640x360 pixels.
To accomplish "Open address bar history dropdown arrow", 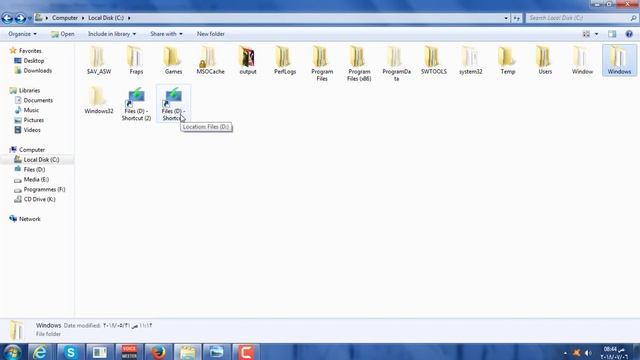I will coord(506,18).
